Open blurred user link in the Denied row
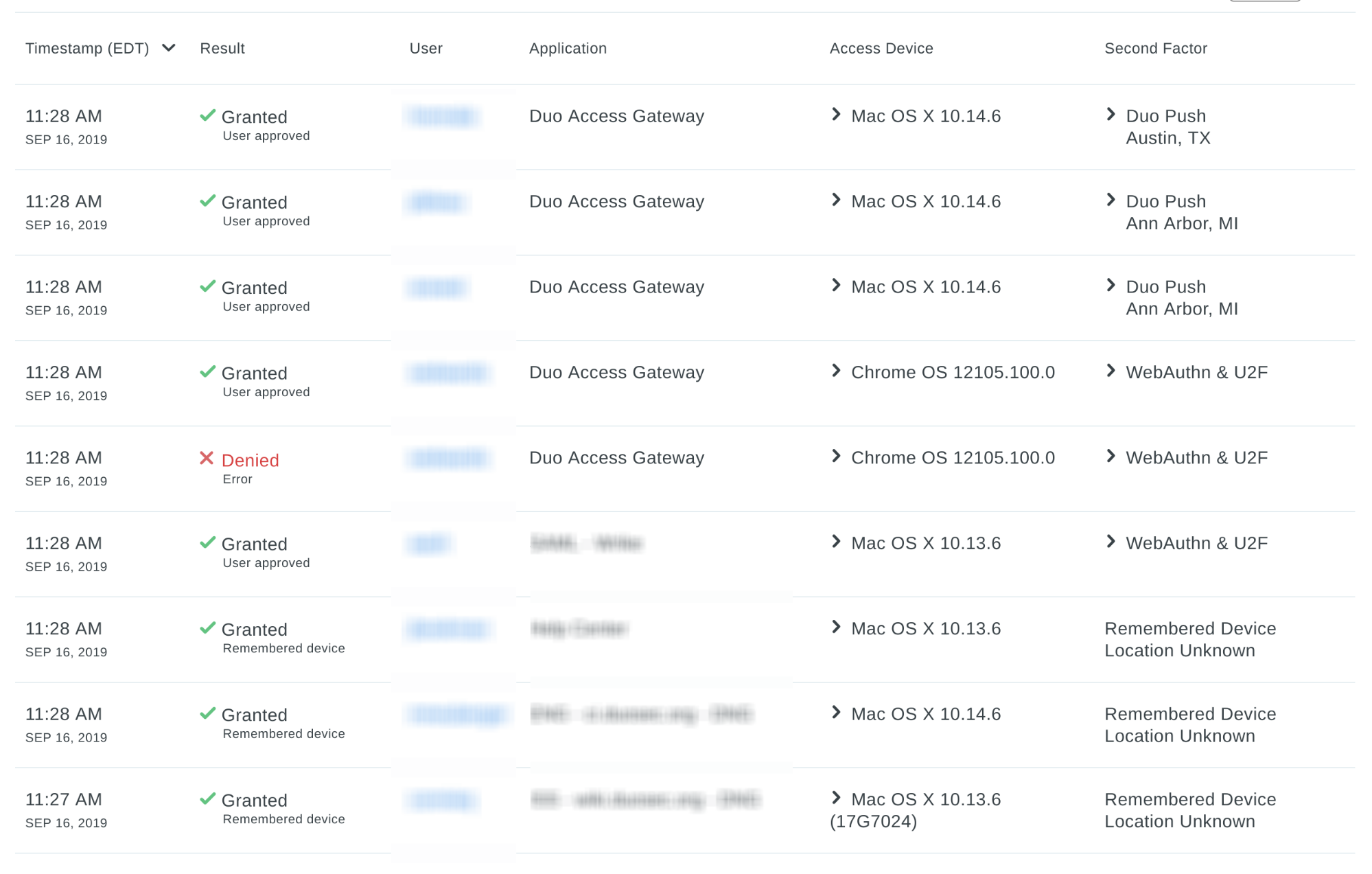Viewport: 1372px width, 874px height. pos(449,458)
